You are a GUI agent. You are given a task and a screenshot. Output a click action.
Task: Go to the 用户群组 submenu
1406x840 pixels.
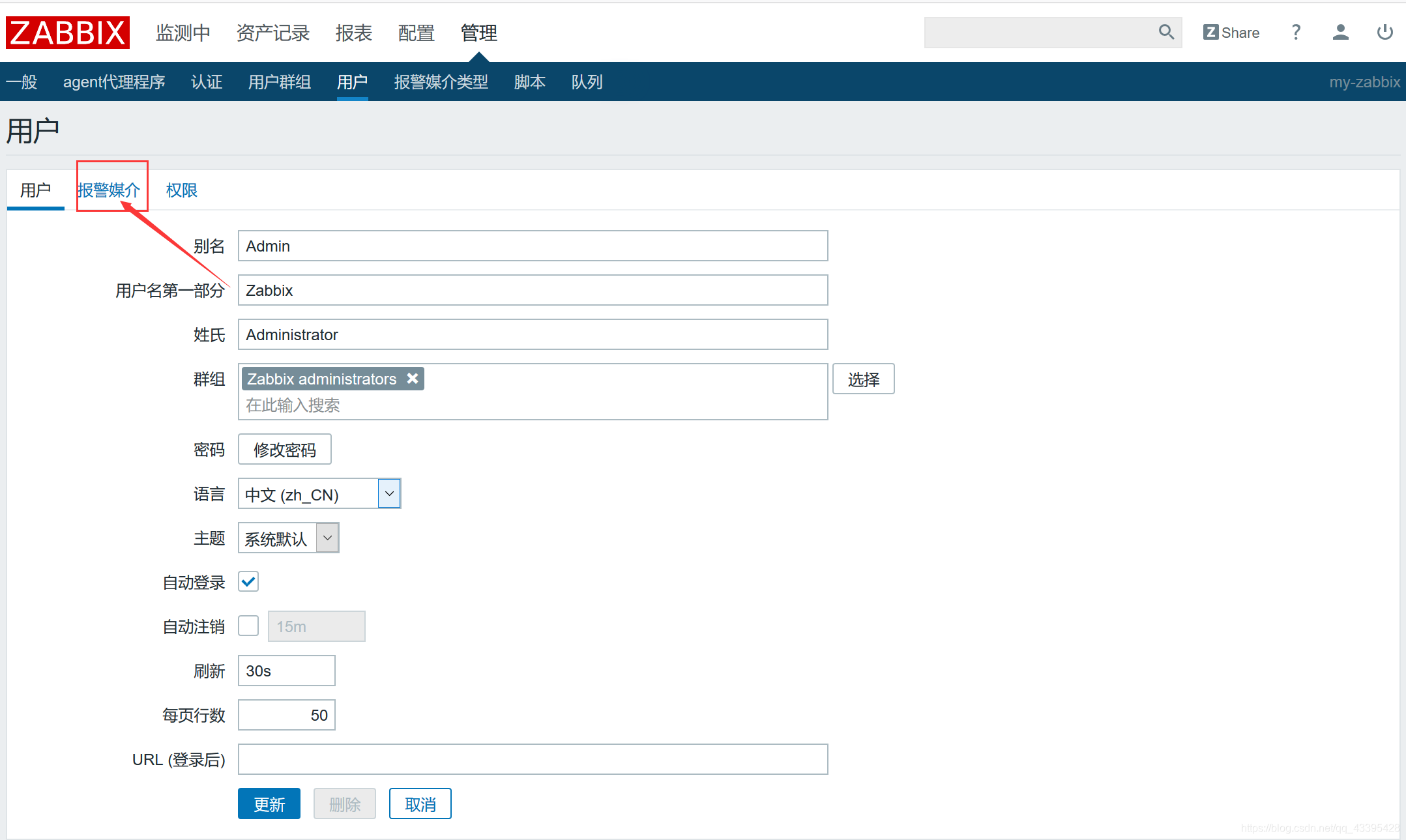(280, 82)
